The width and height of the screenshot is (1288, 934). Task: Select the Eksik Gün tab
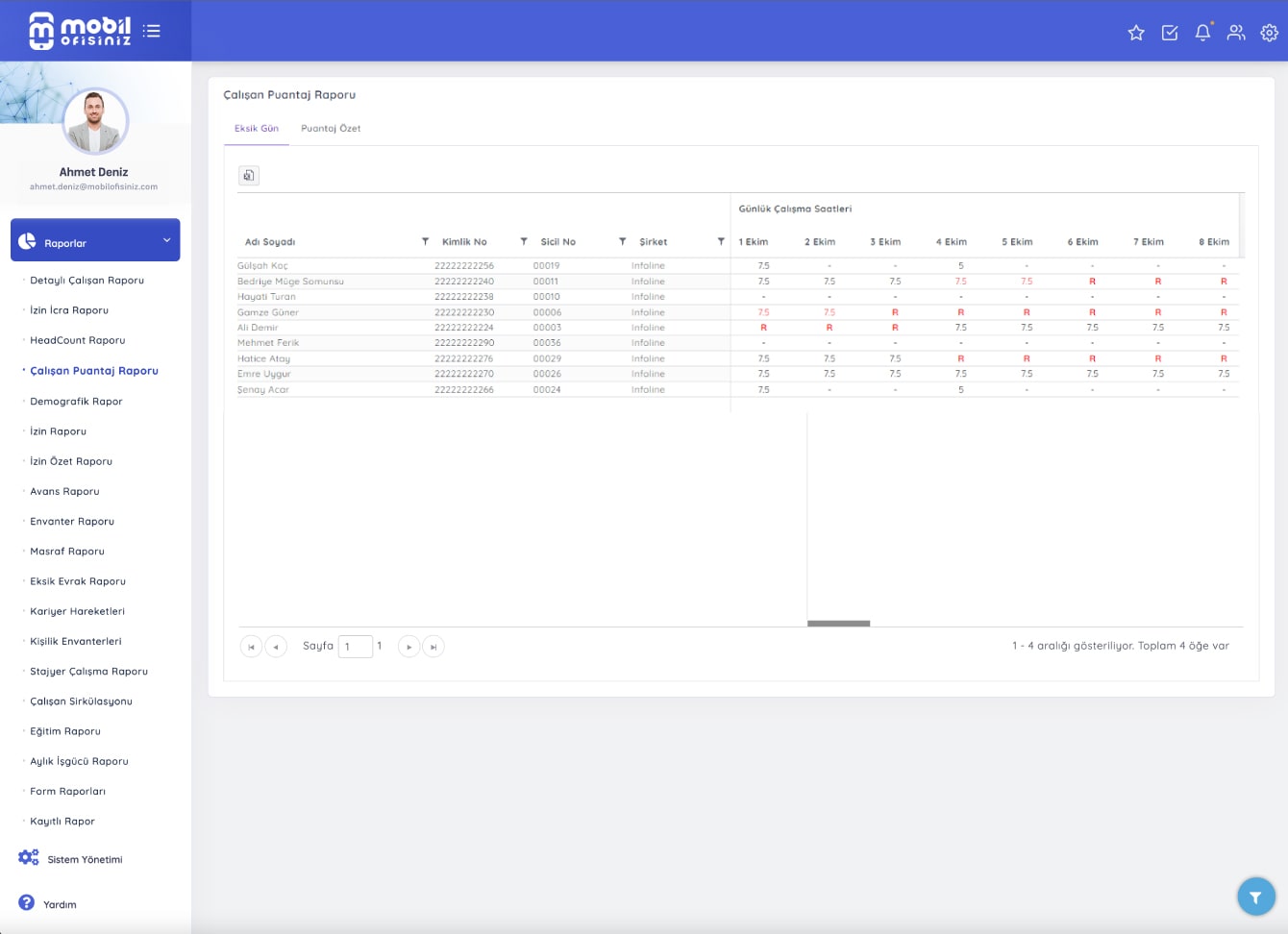(257, 128)
